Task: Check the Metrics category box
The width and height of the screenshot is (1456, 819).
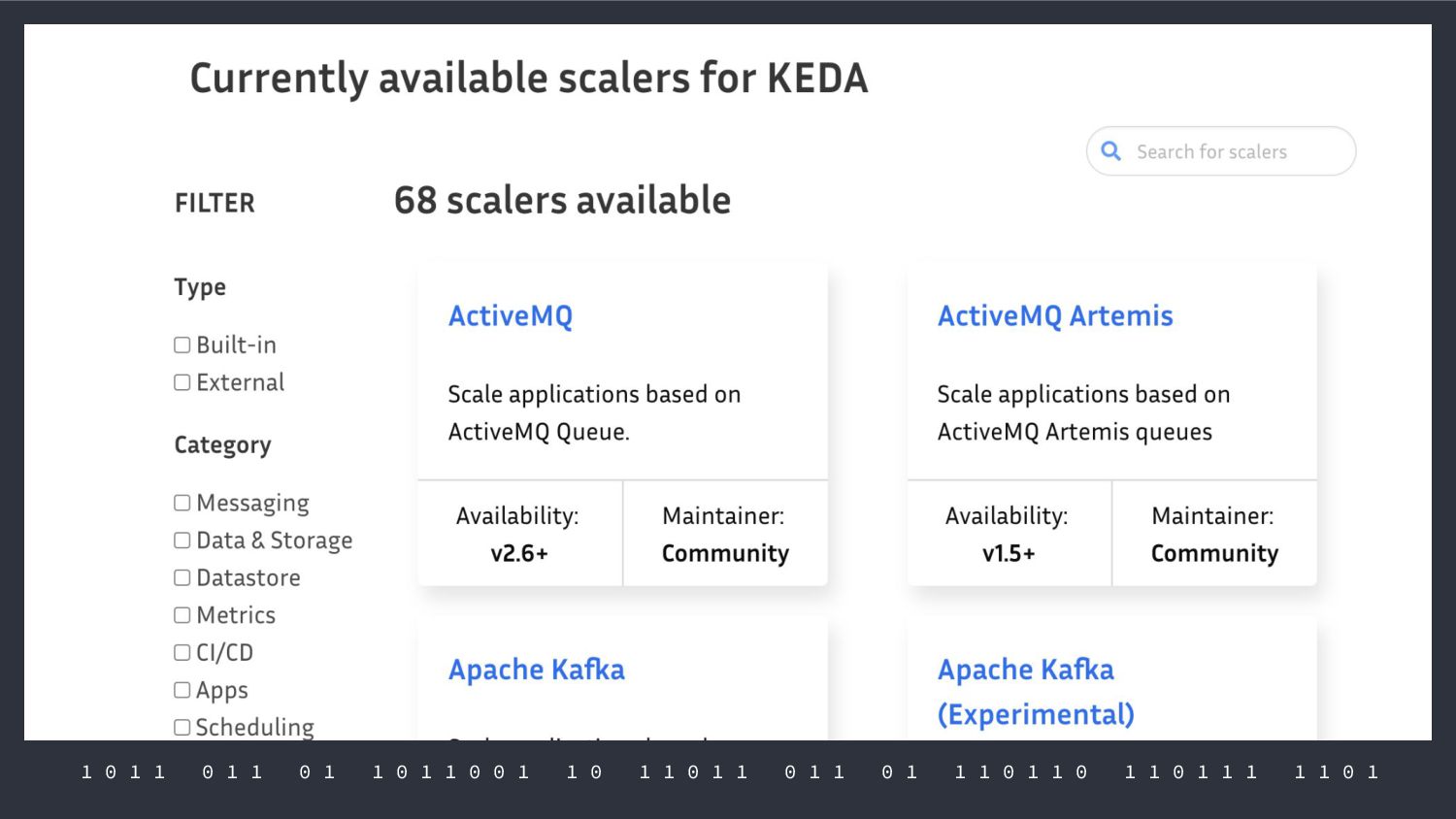Action: pyautogui.click(x=182, y=615)
